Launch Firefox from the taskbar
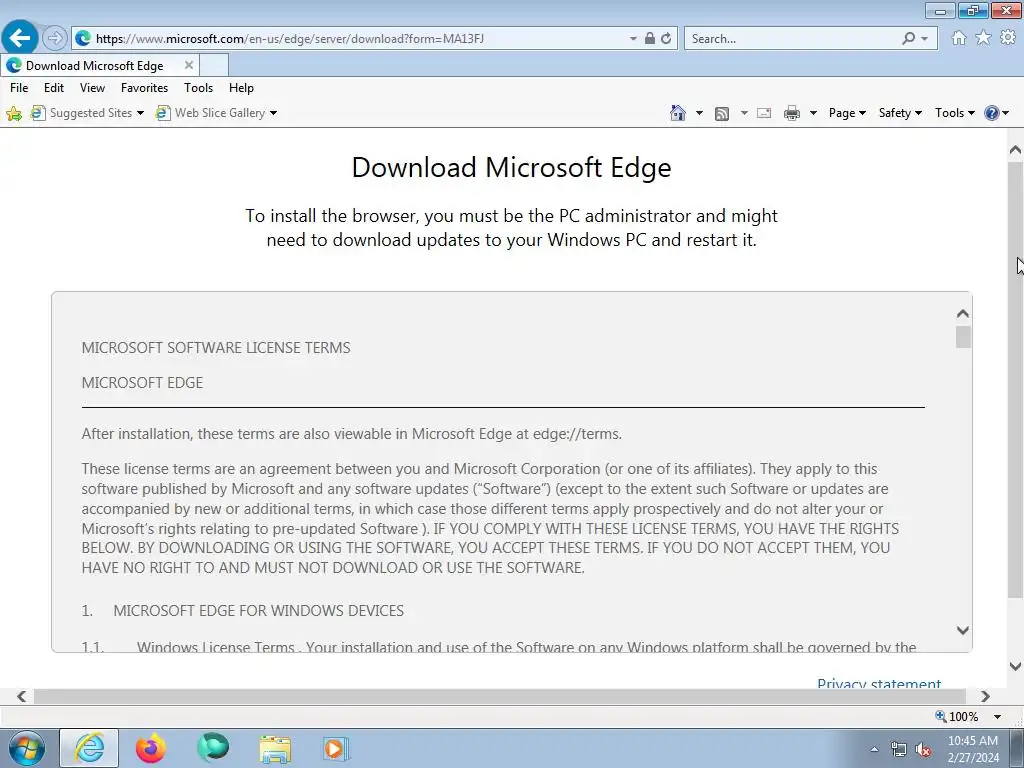This screenshot has height=768, width=1024. 151,748
